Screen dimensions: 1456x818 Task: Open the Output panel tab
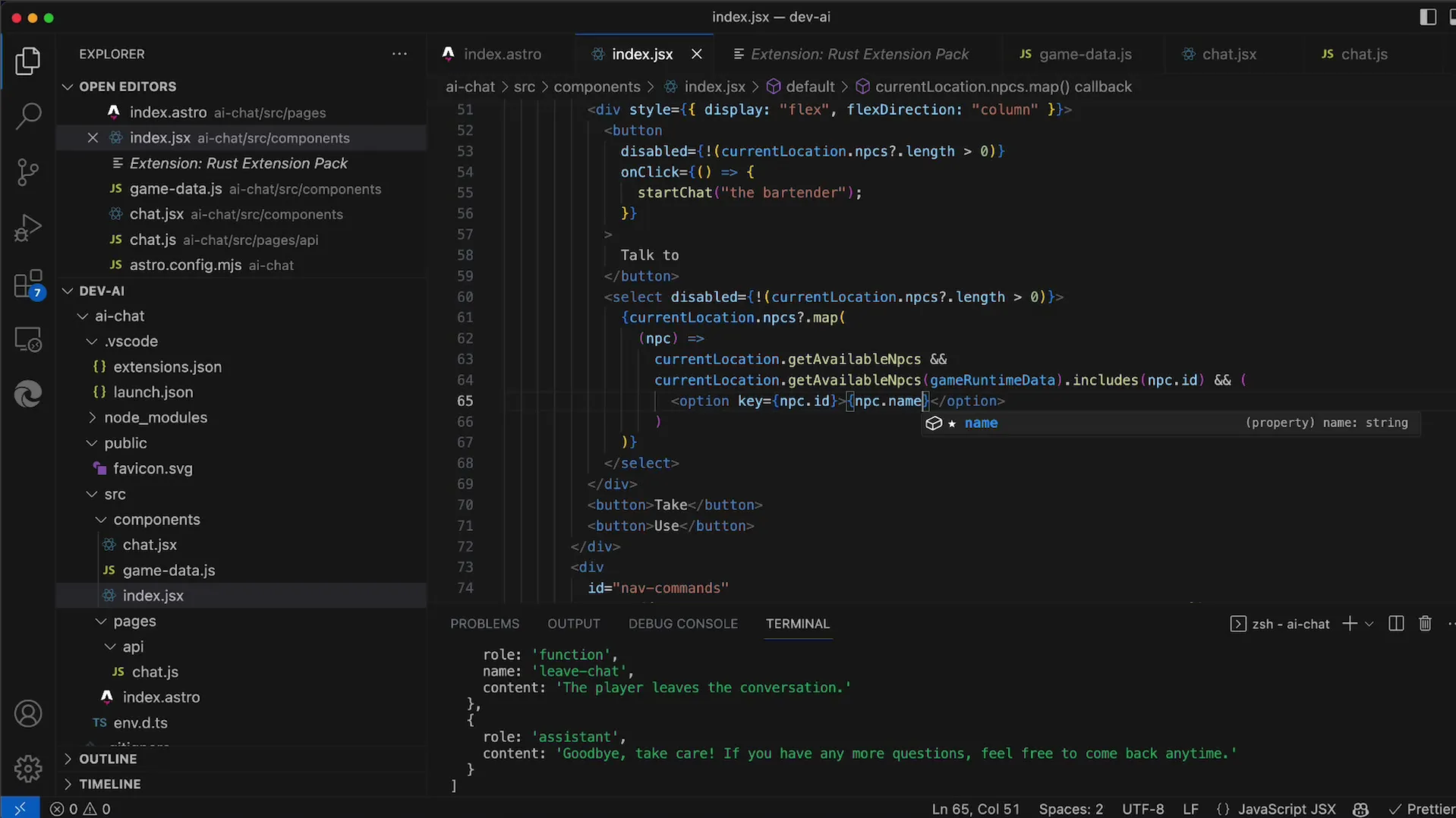(x=573, y=624)
